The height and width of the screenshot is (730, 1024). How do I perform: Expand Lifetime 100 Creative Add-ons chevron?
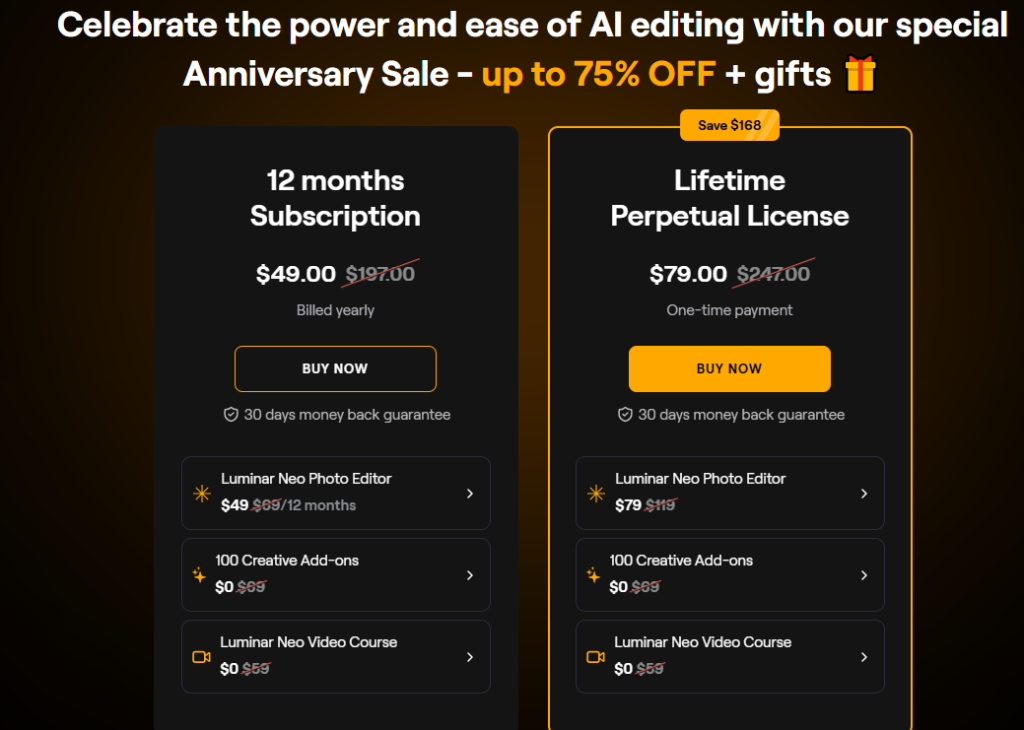coord(863,575)
